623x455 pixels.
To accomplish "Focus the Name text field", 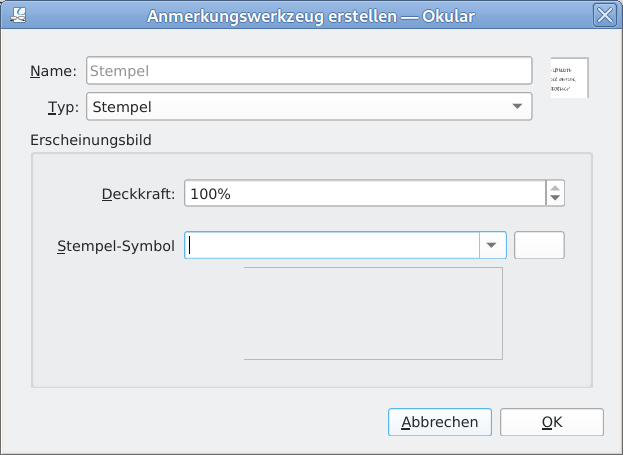I will pos(309,71).
